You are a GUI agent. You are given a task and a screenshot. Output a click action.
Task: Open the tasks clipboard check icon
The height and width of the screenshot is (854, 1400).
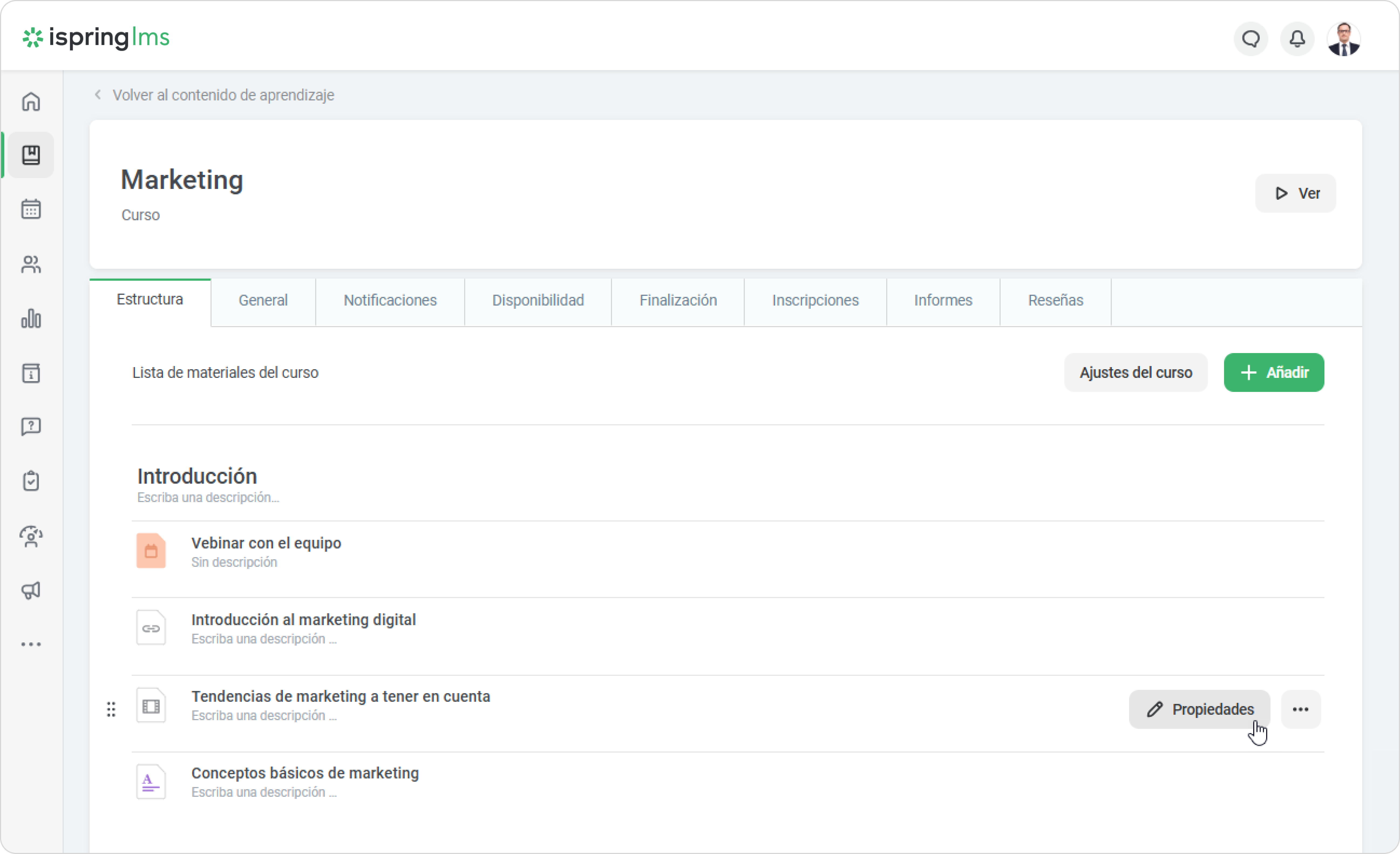pos(31,481)
